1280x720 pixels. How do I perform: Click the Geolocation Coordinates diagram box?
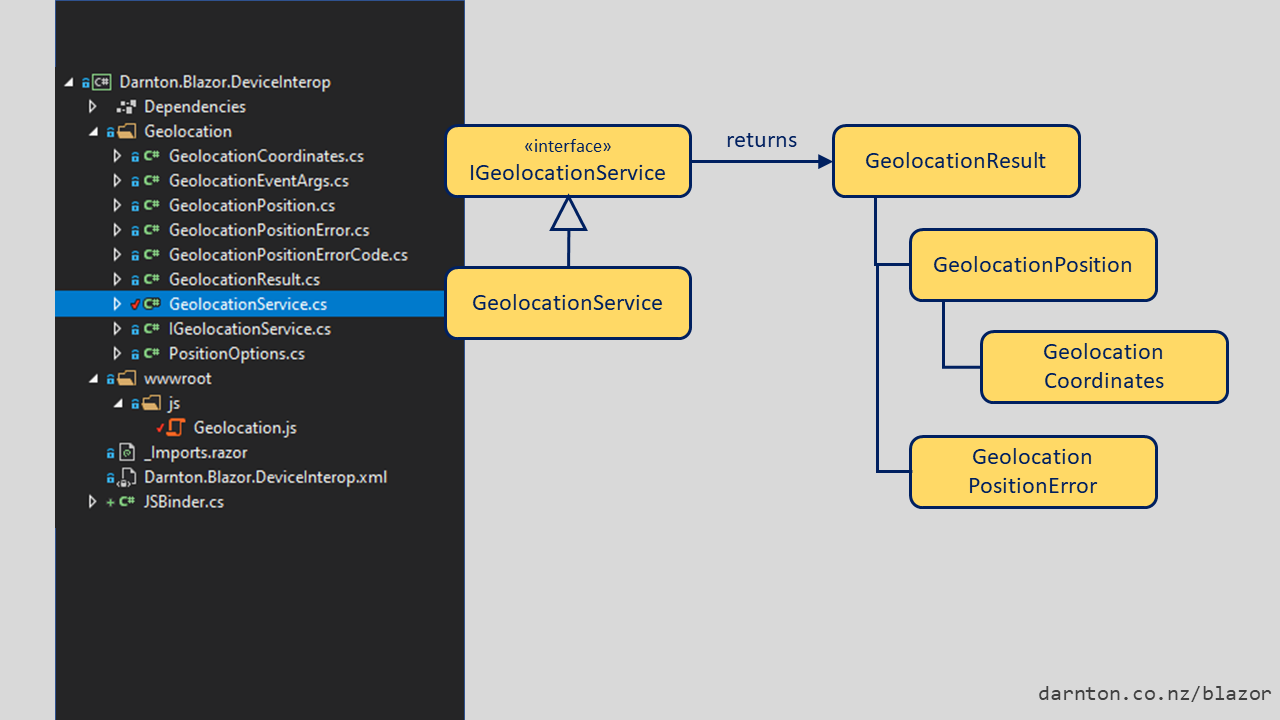[1104, 367]
